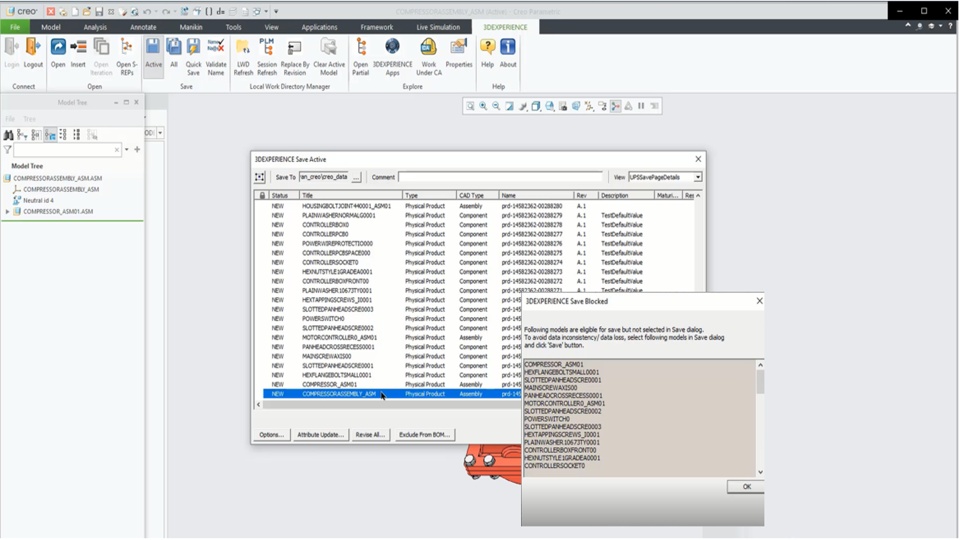960x540 pixels.
Task: Click the CAD Type column header
Action: click(x=477, y=195)
